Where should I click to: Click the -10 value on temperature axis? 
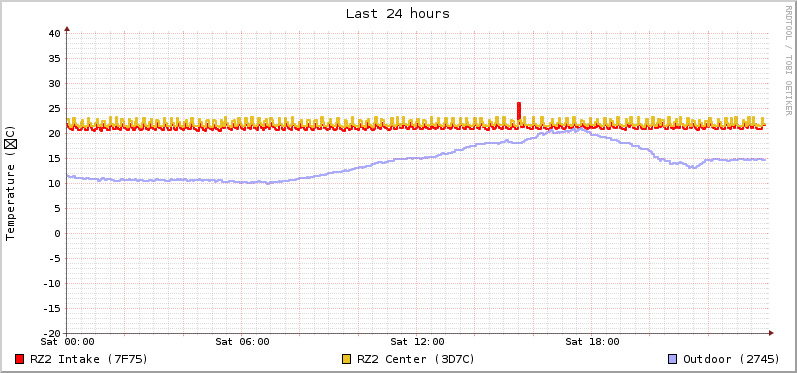click(51, 284)
